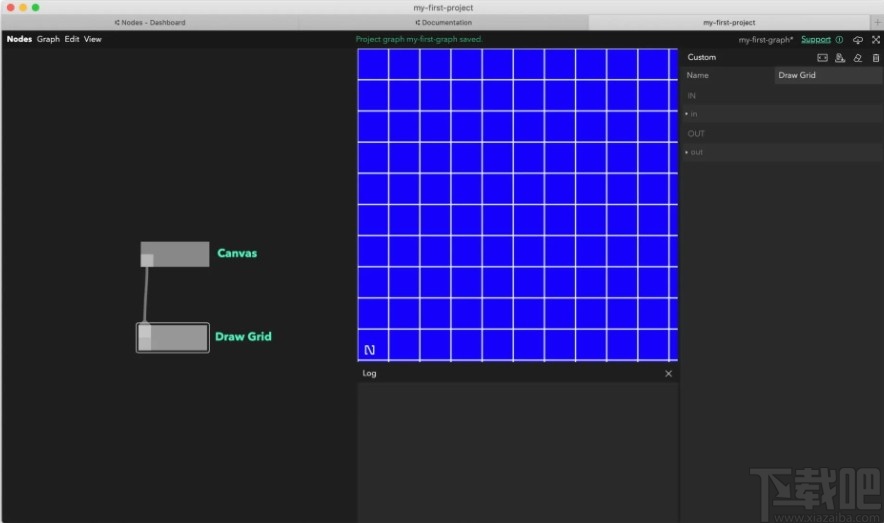884x523 pixels.
Task: Select the 'out' port row
Action: (782, 152)
